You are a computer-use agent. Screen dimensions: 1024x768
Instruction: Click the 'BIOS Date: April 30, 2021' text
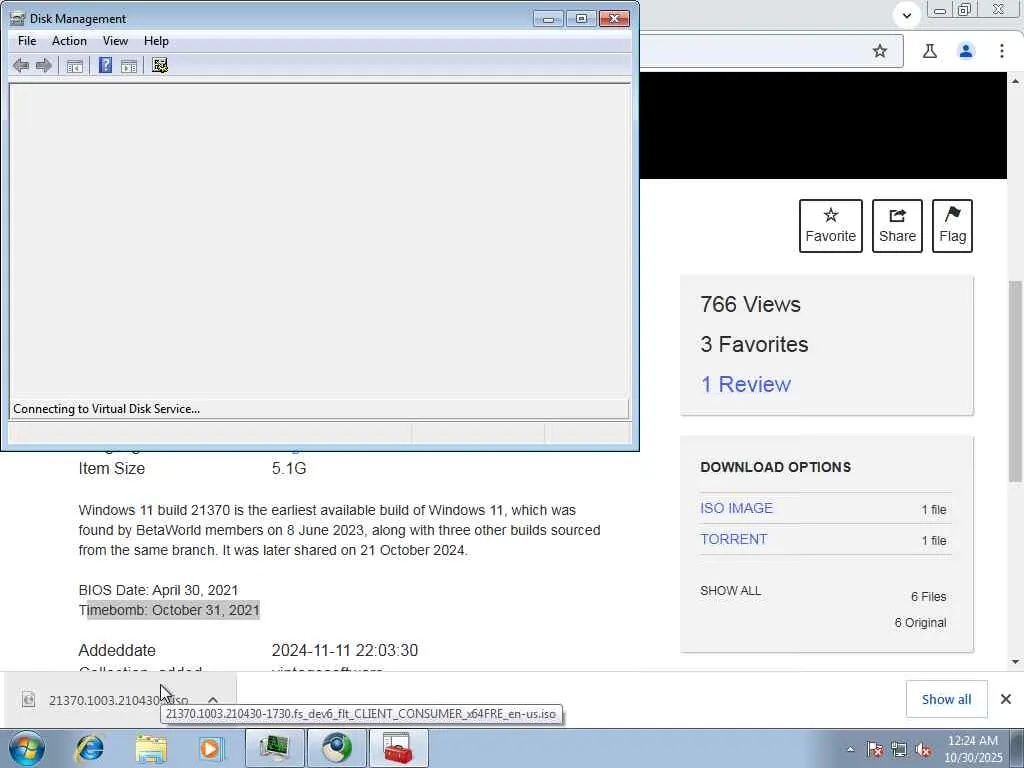pyautogui.click(x=158, y=590)
